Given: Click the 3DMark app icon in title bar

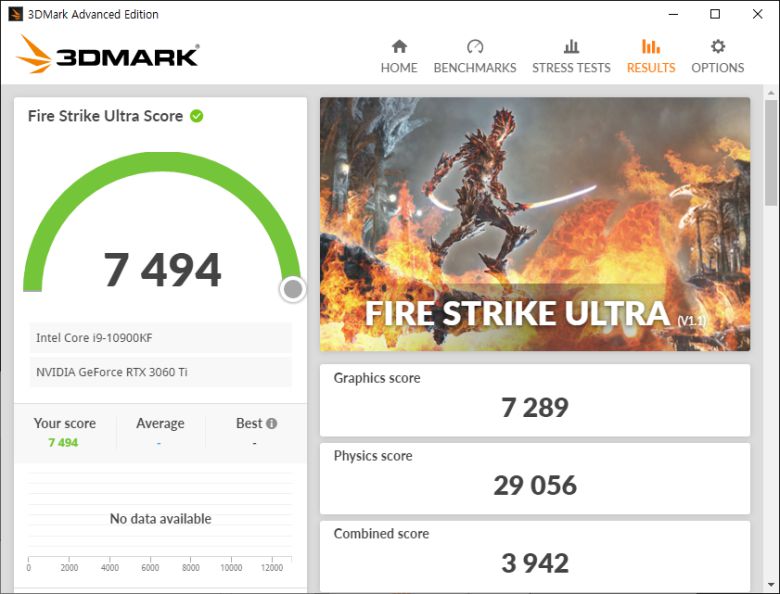Looking at the screenshot, I should [15, 14].
